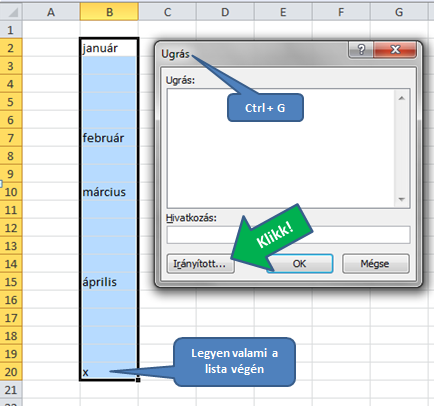The width and height of the screenshot is (434, 406).
Task: Open the Irányított... special options
Action: click(200, 264)
